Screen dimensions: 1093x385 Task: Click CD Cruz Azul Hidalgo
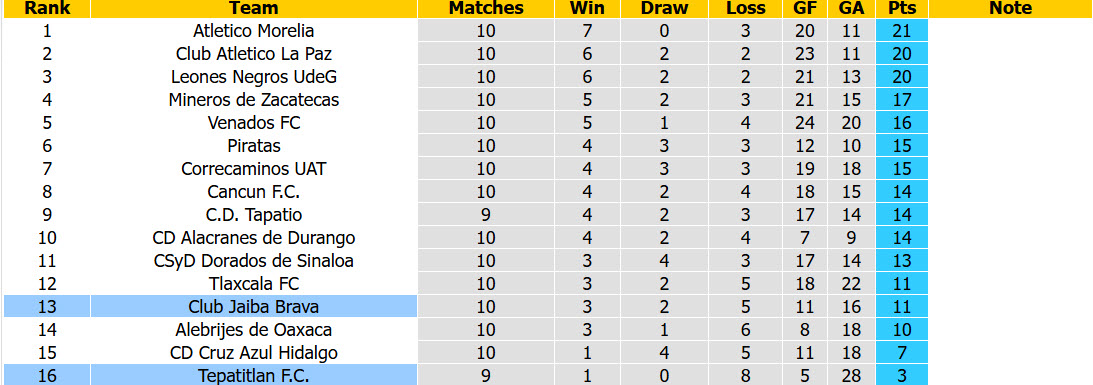254,353
